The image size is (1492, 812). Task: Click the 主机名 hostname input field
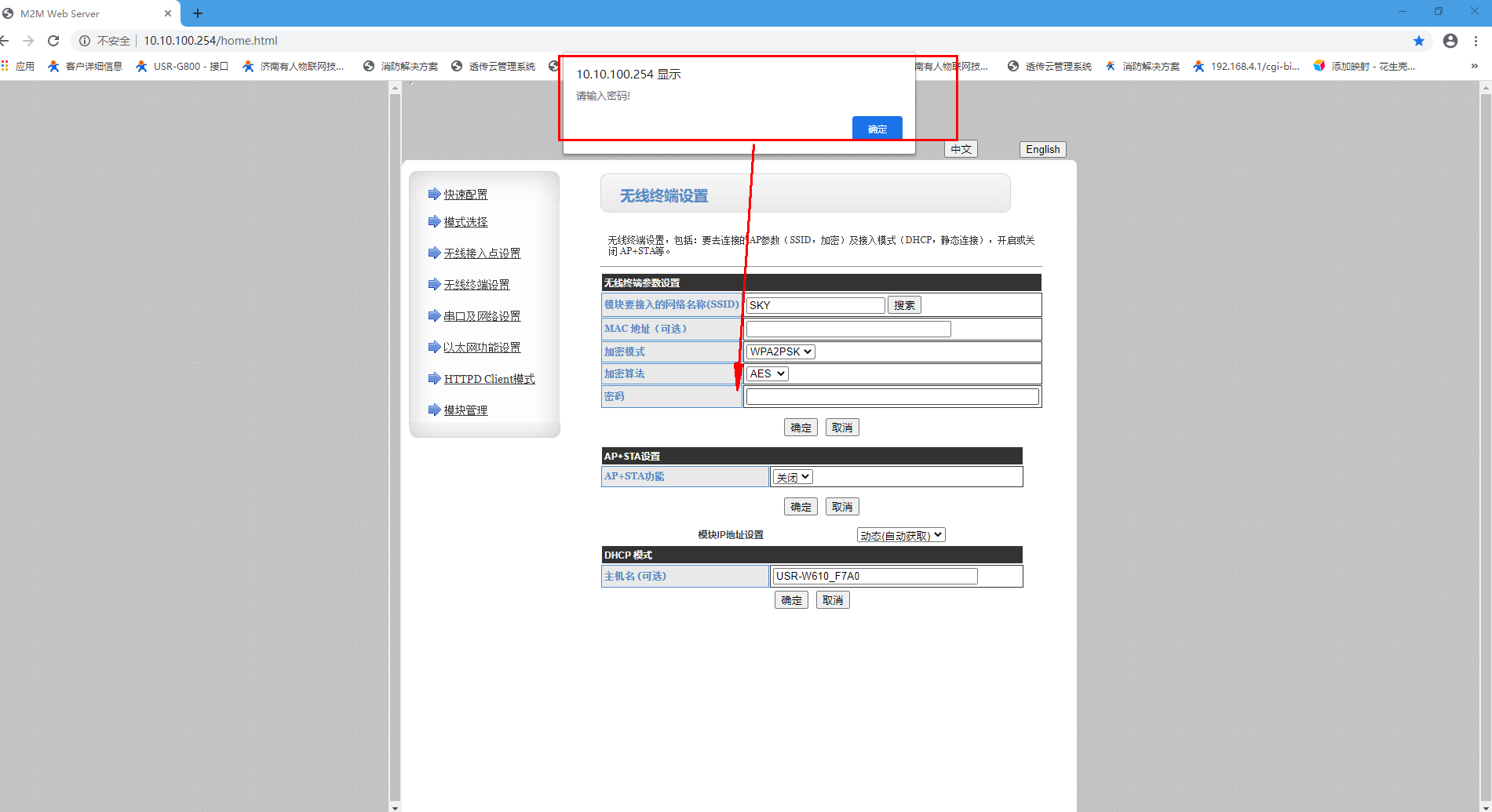click(874, 576)
